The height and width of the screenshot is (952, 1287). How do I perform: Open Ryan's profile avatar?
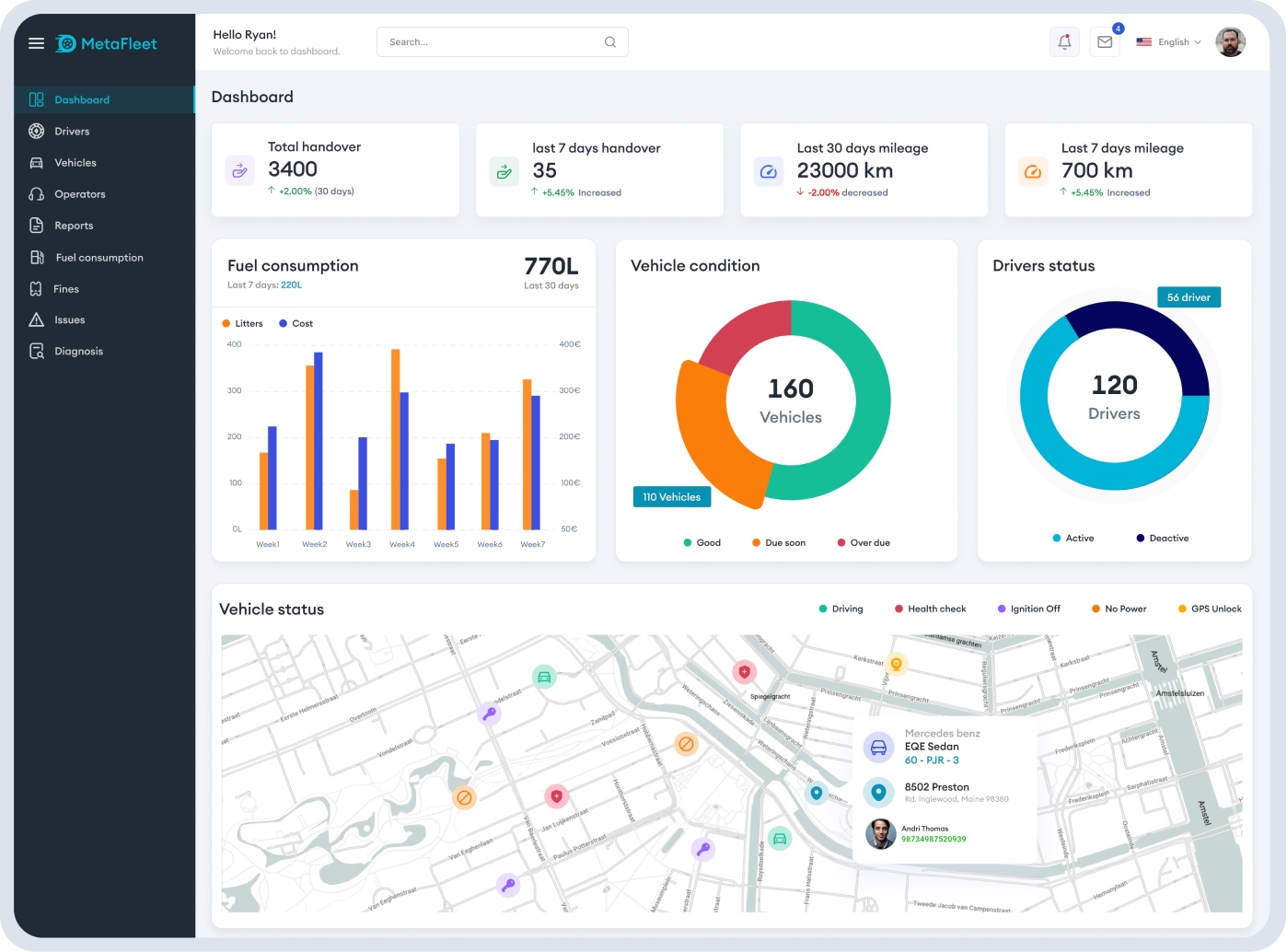pos(1230,42)
